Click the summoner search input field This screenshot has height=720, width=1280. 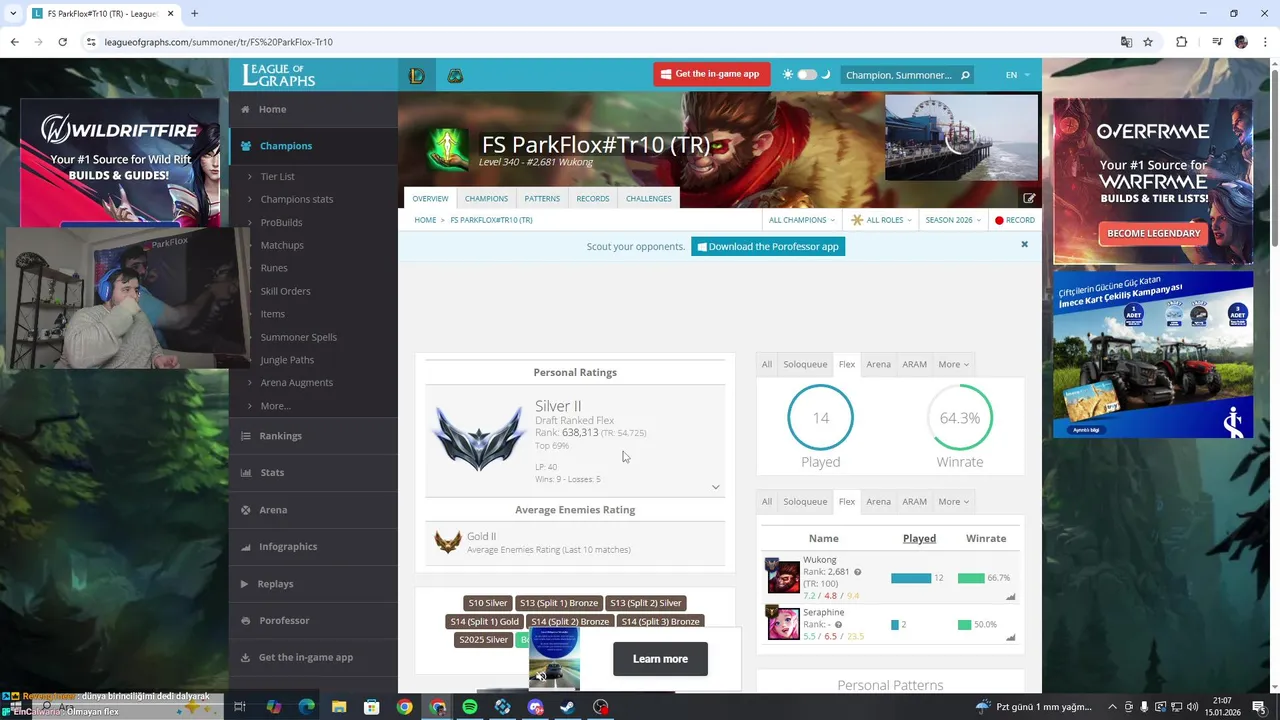pos(898,75)
